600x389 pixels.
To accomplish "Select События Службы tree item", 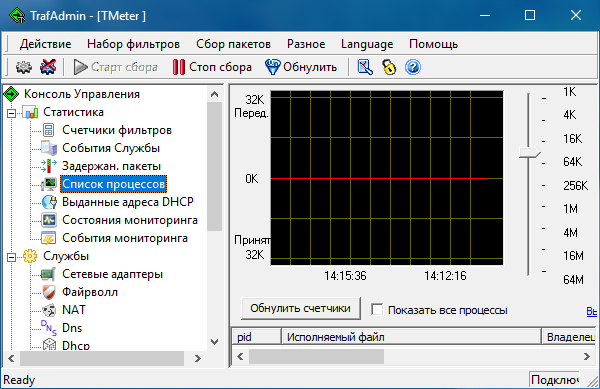I will [x=111, y=148].
